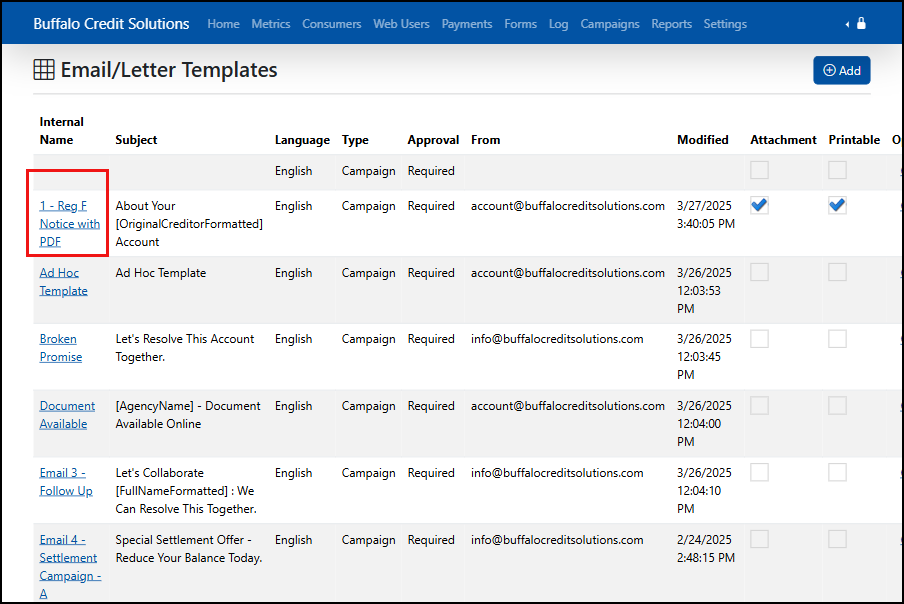Open the Forms menu item
This screenshot has height=604, width=904.
[x=521, y=24]
